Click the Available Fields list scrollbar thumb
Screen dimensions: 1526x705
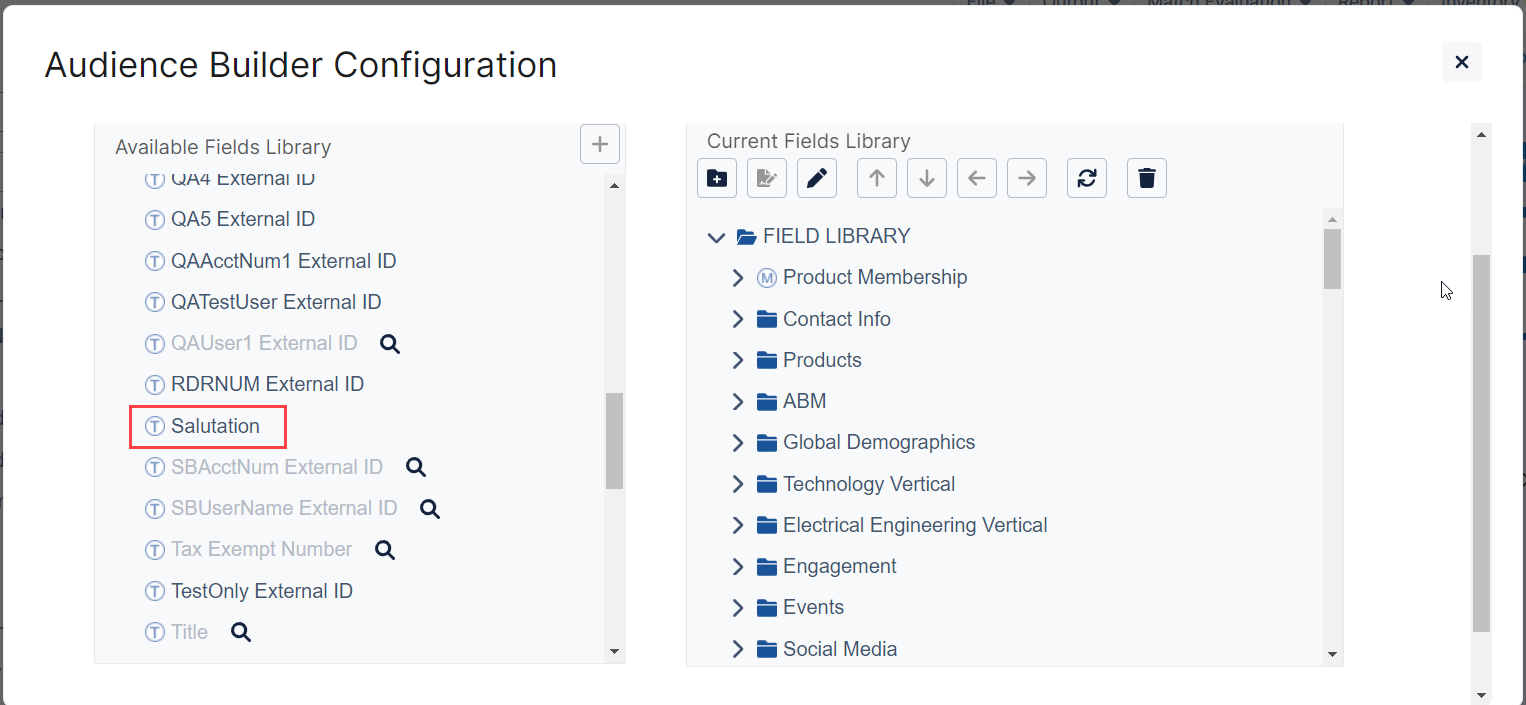[614, 440]
